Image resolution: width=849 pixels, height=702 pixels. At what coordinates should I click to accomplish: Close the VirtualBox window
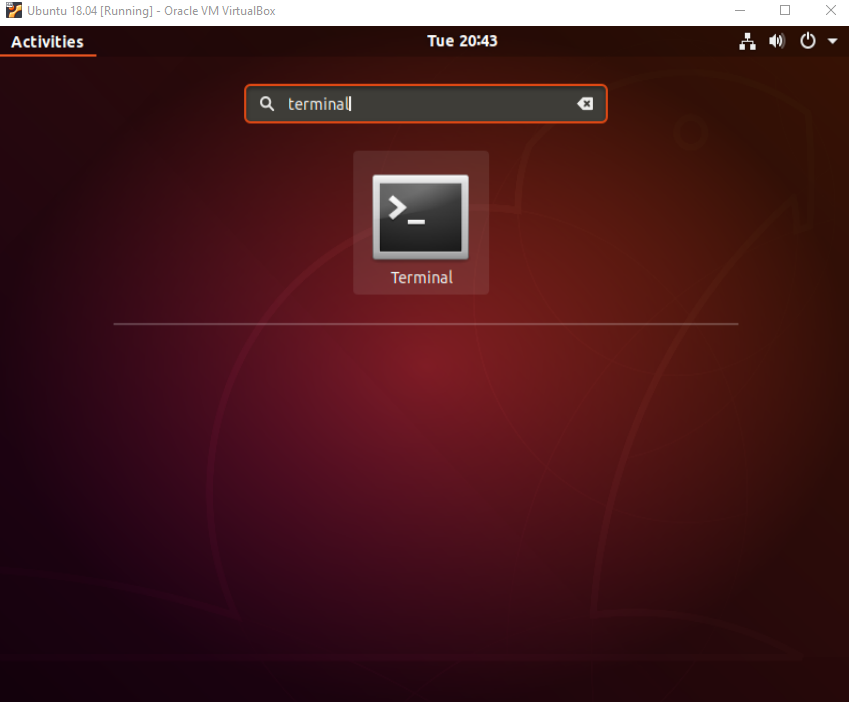coord(831,11)
